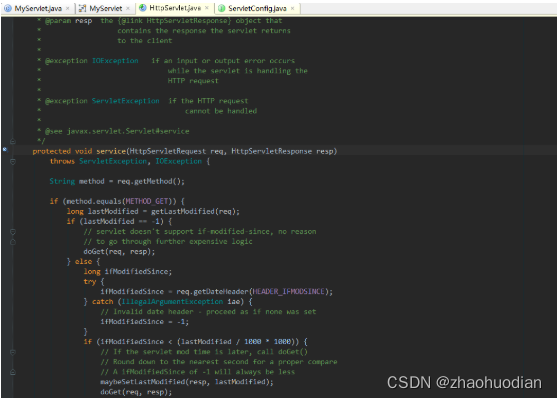Click the '@param resp' Javadoc tag
Image resolution: width=557 pixels, height=399 pixels.
pos(69,21)
